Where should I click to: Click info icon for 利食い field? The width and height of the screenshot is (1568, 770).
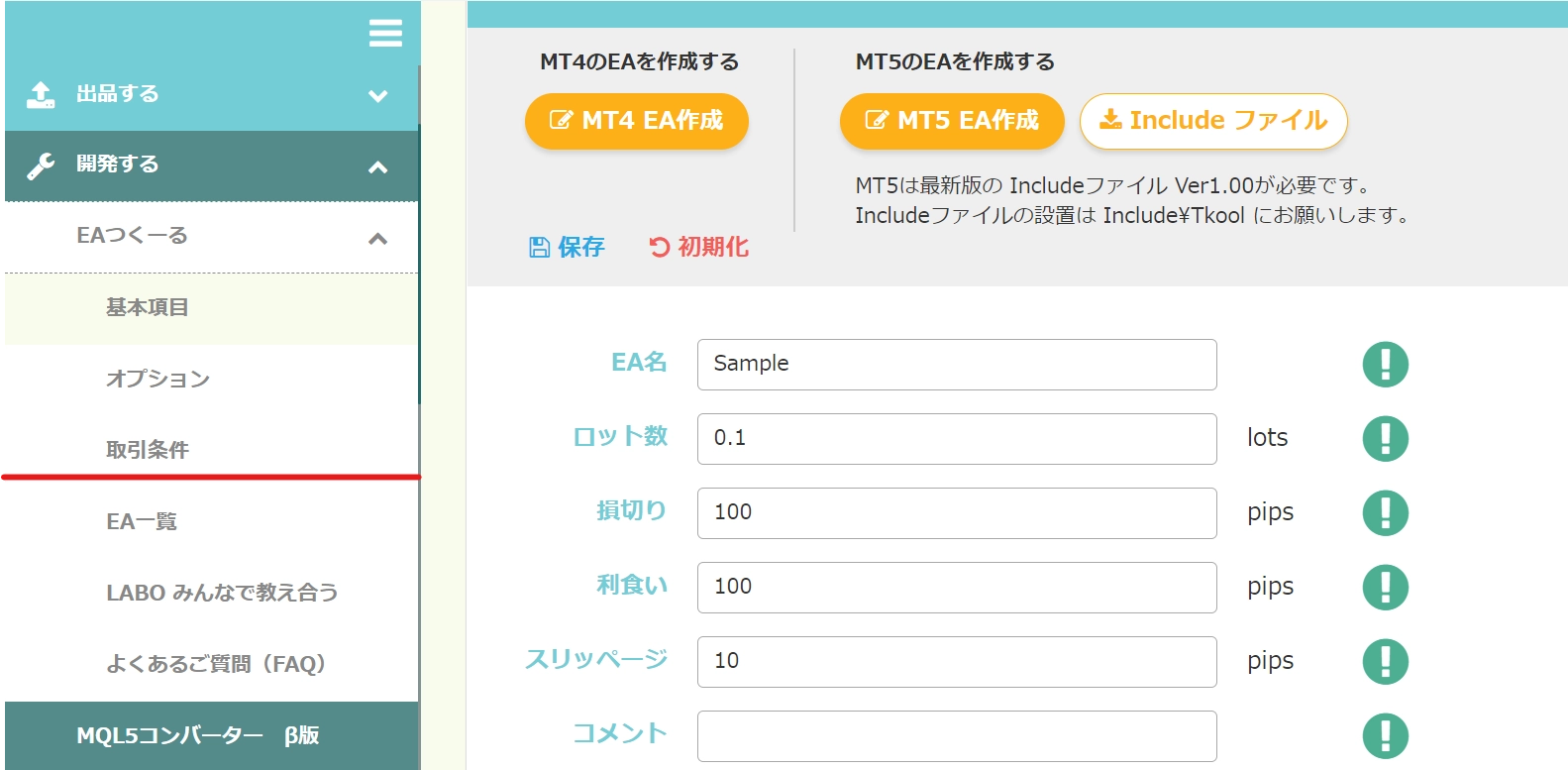click(1385, 587)
